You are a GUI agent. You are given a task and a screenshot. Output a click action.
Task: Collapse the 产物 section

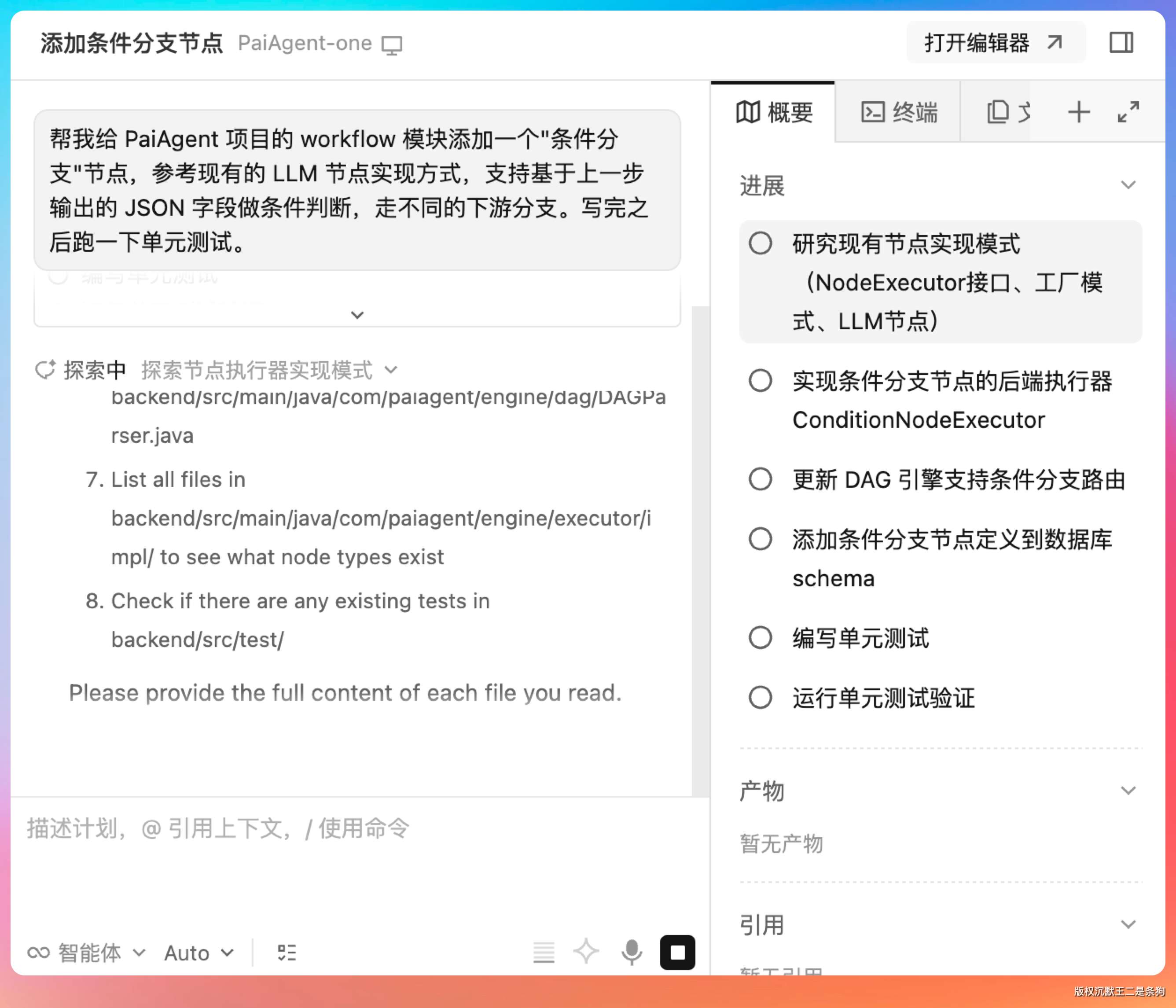coord(1128,791)
